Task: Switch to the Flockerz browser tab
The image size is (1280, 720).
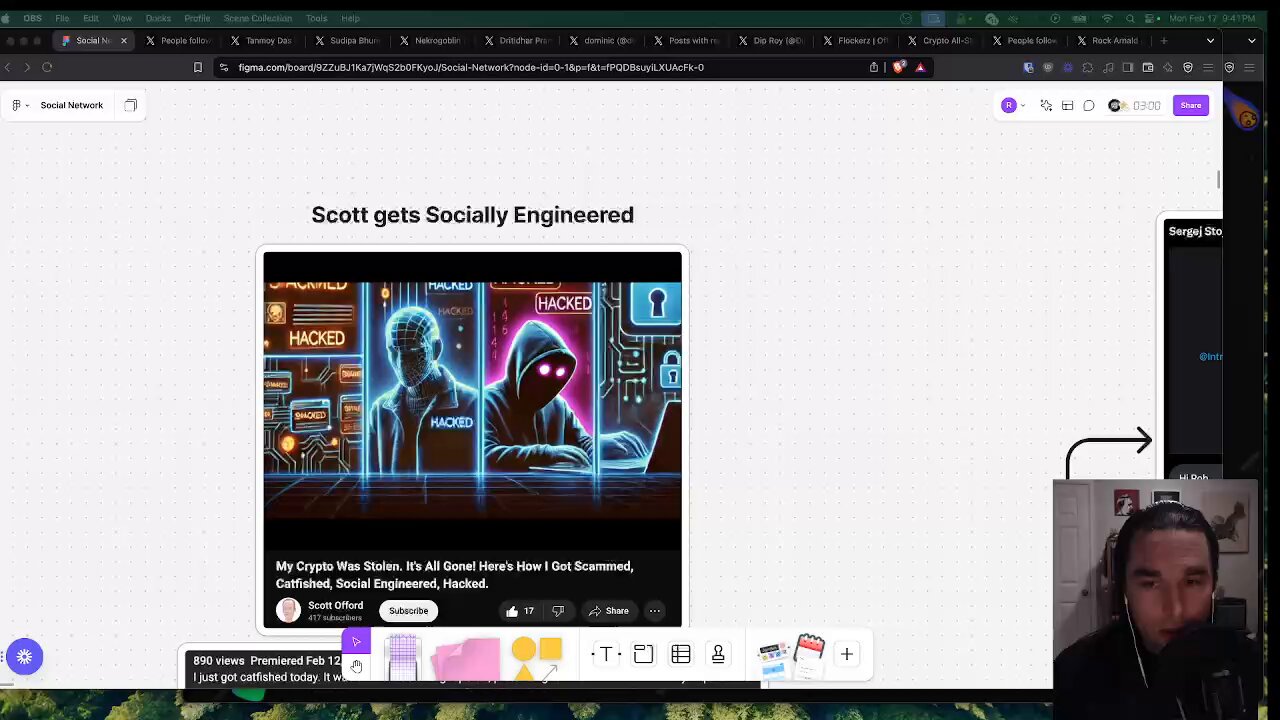Action: (x=855, y=41)
